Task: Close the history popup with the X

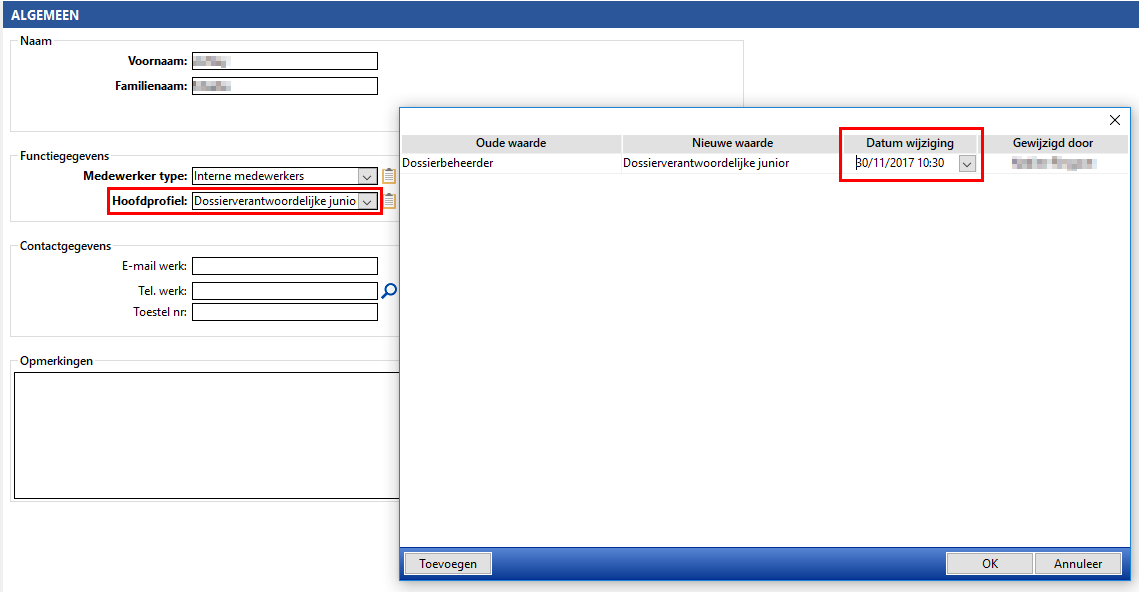Action: [x=1115, y=120]
